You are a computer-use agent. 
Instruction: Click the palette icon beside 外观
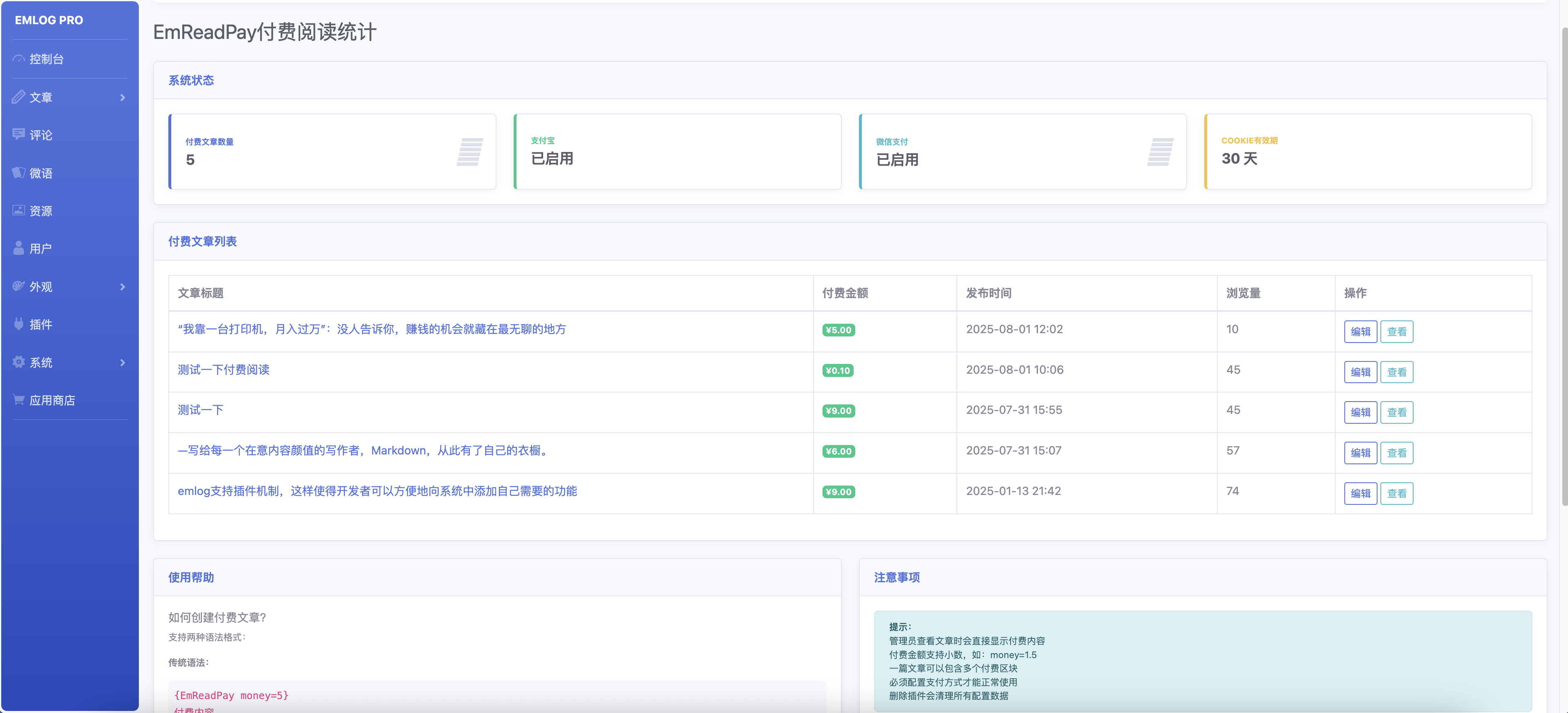19,286
